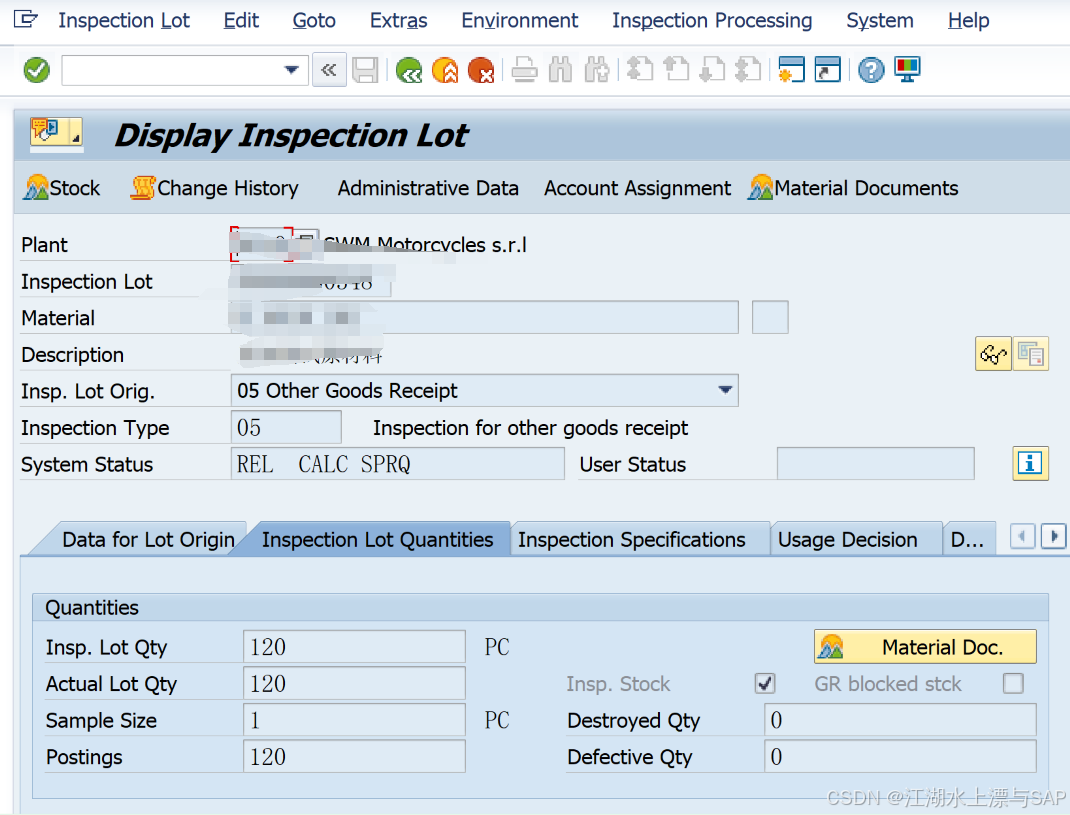
Task: Switch to the Inspection Specifications tab
Action: [x=631, y=539]
